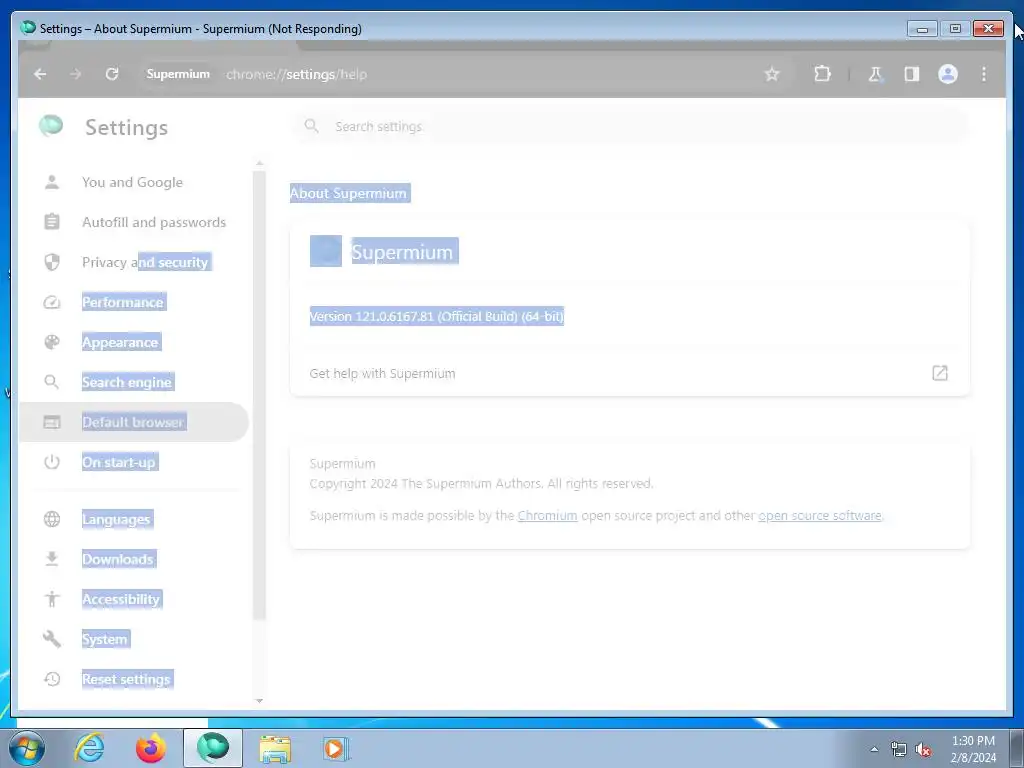
Task: Open the Experiments flask icon
Action: point(875,74)
